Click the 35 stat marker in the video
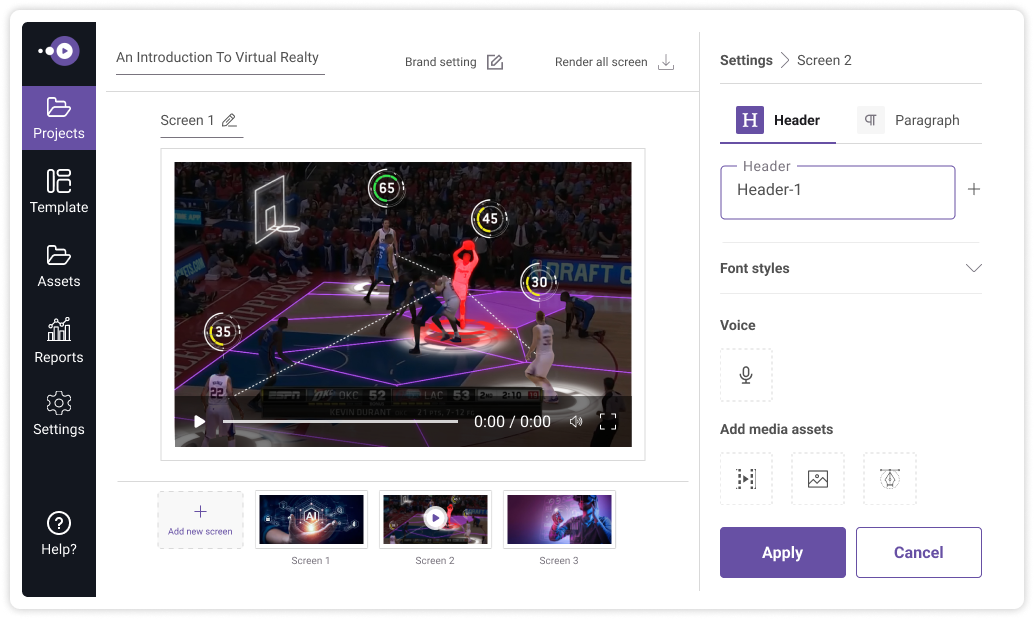This screenshot has width=1034, height=619. coord(223,332)
